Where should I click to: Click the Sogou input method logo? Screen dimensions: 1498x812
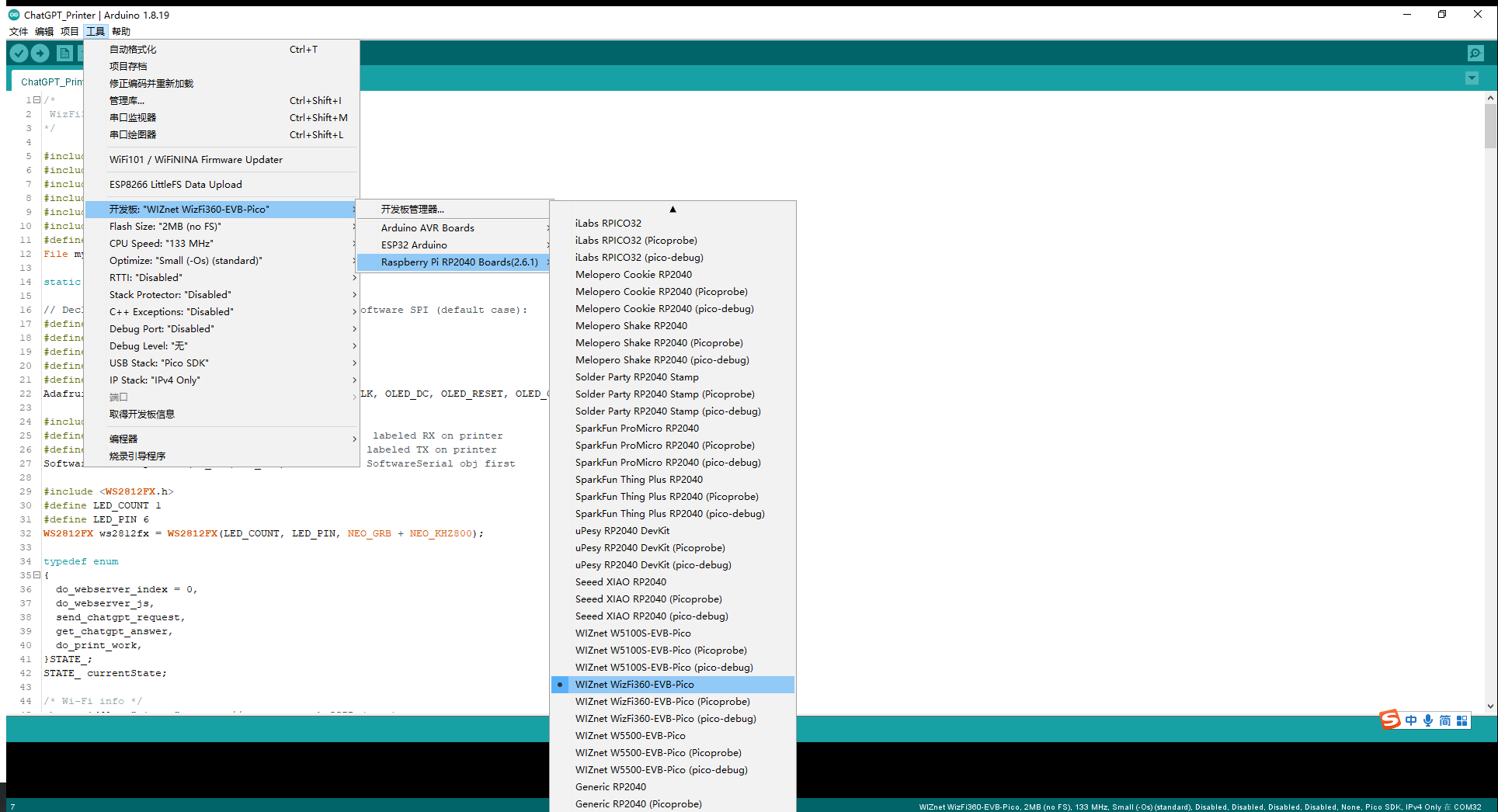pyautogui.click(x=1390, y=720)
